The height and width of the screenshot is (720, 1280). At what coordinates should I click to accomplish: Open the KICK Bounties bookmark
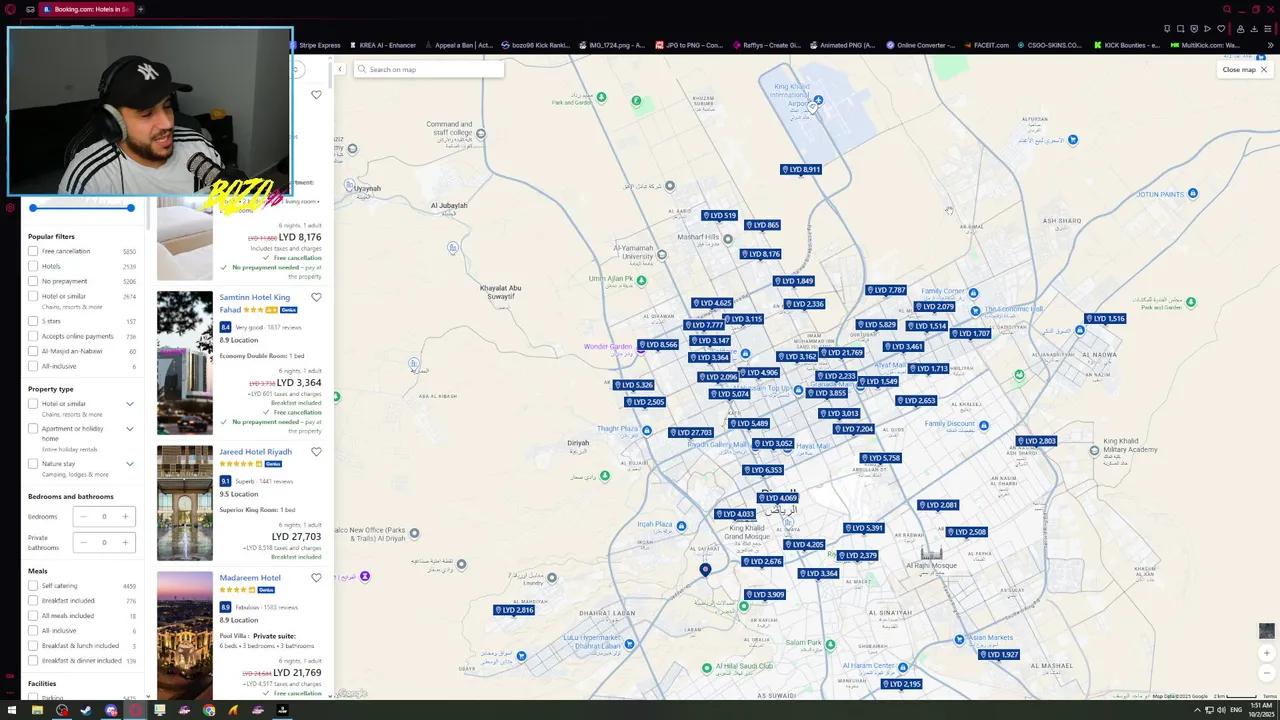click(x=1125, y=45)
